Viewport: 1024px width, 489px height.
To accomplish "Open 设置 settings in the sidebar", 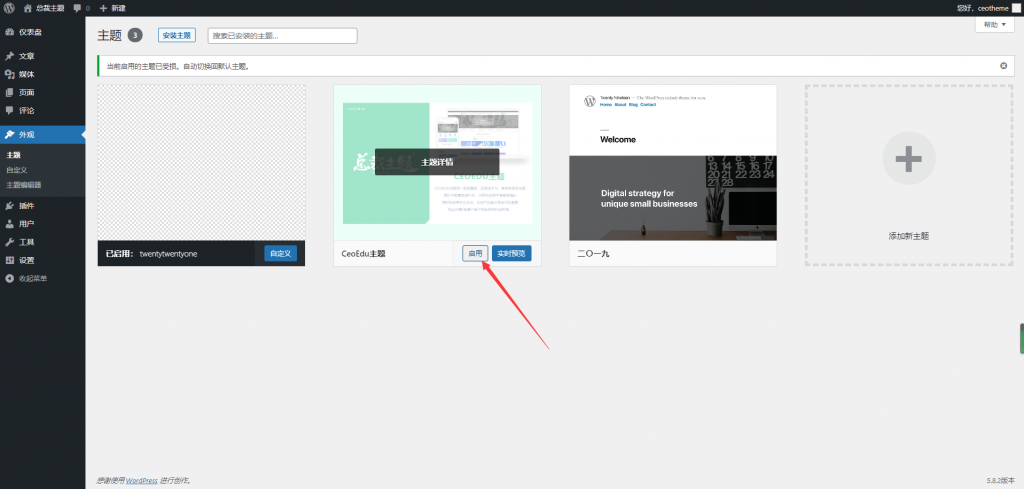I will click(x=26, y=260).
